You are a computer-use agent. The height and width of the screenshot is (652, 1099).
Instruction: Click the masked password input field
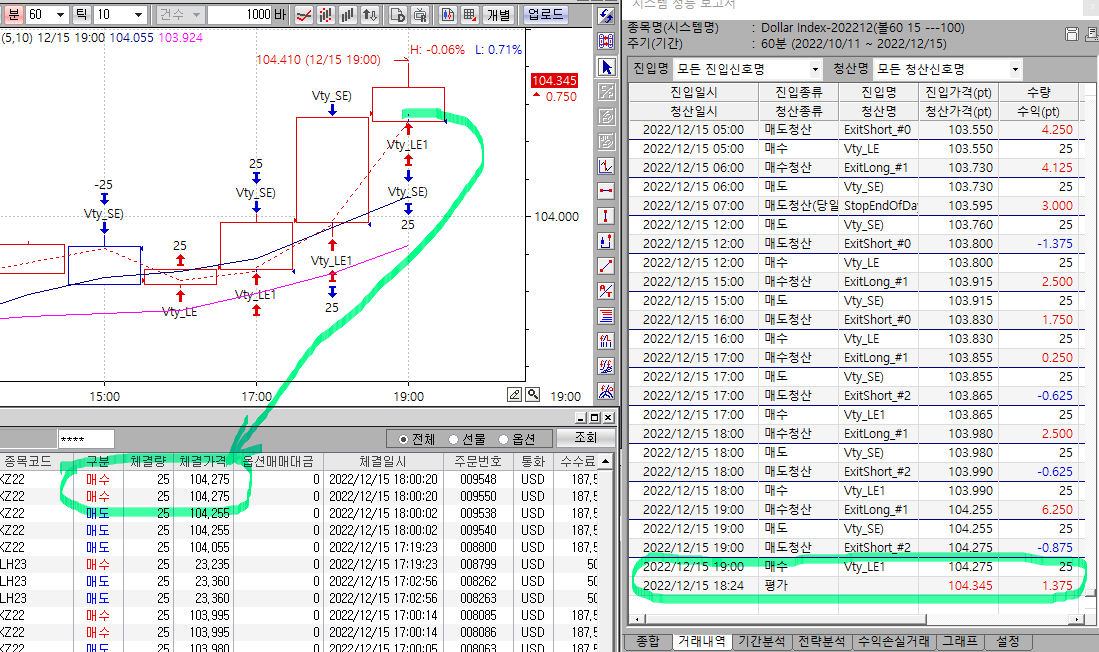click(86, 439)
